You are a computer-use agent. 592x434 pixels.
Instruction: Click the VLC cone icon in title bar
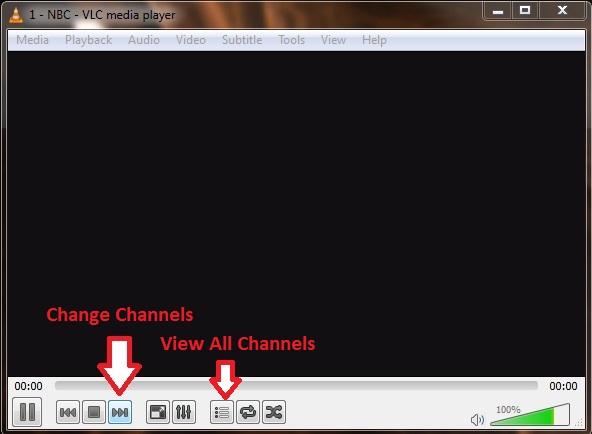[16, 15]
